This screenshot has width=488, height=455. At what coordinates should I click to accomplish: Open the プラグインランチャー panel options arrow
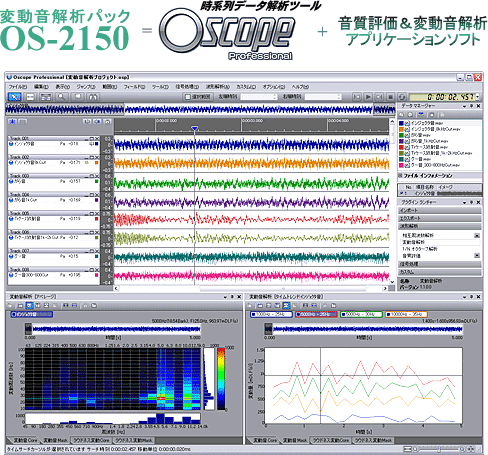click(x=464, y=202)
